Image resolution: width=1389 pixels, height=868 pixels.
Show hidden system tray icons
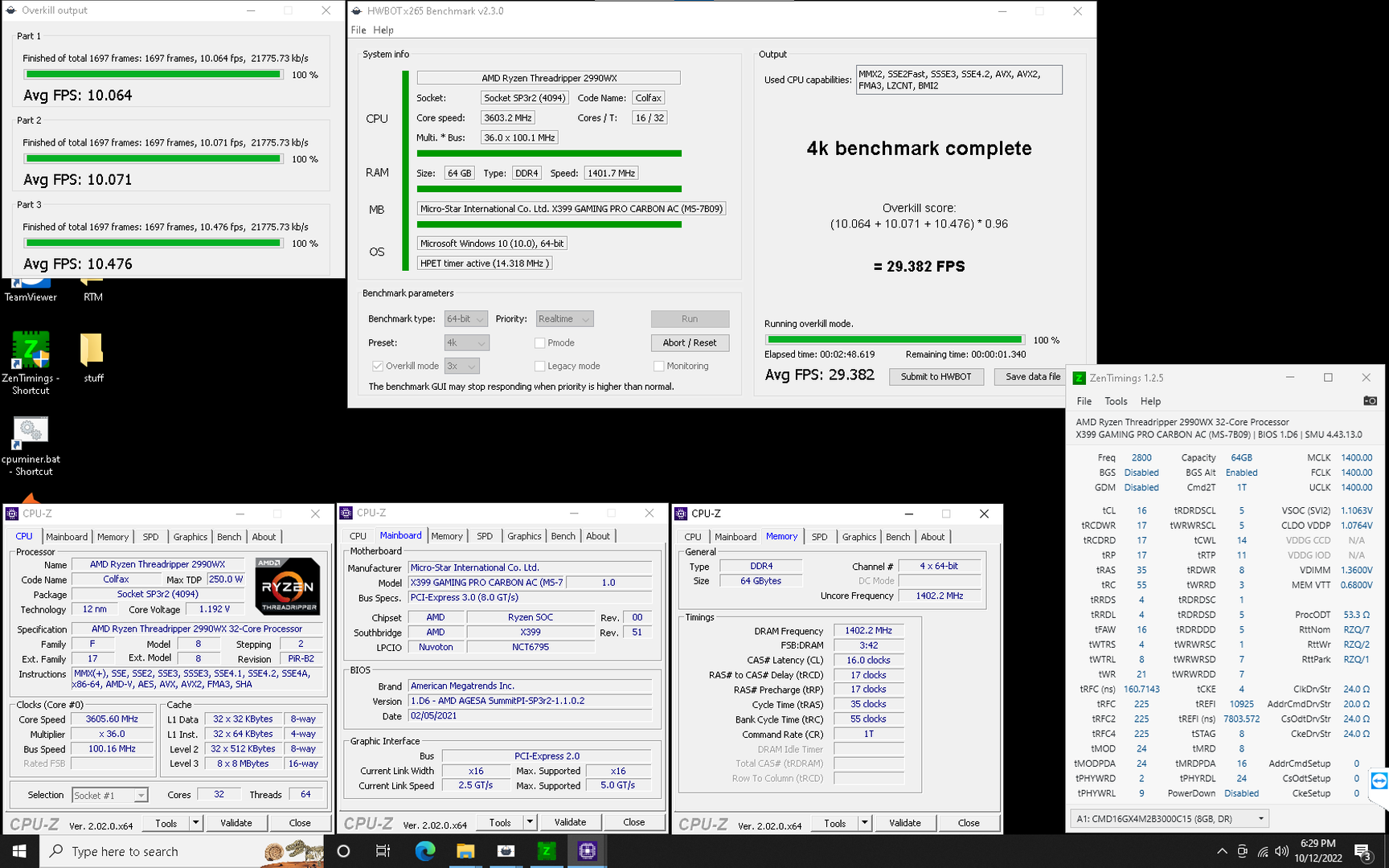coord(1222,851)
